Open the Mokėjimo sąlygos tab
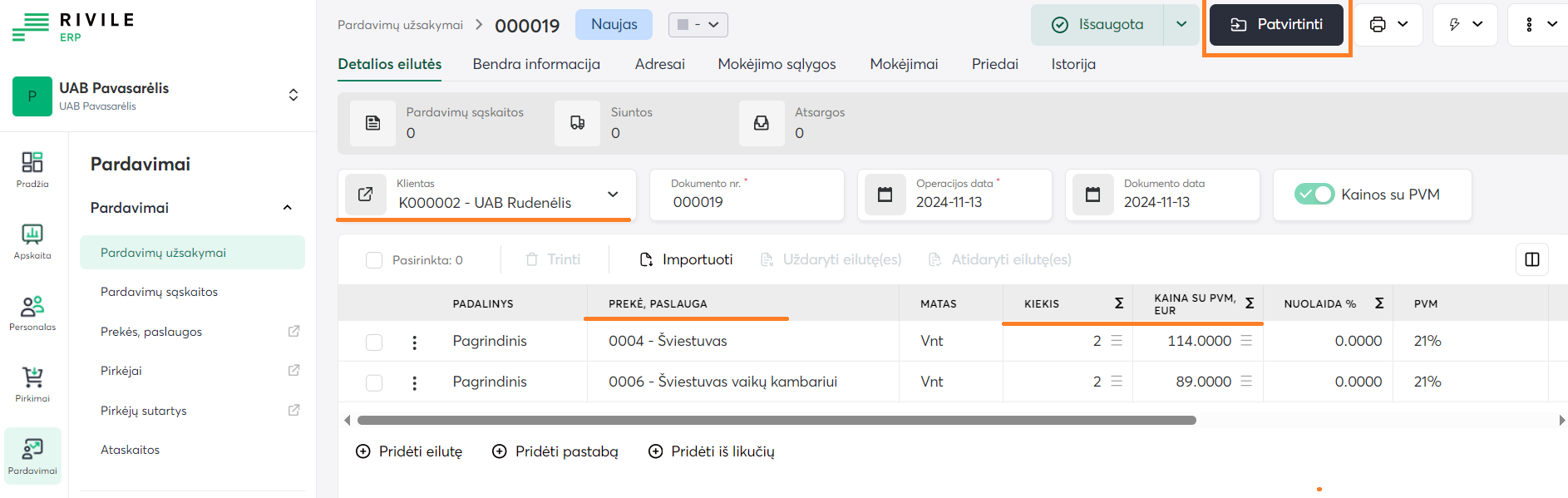The width and height of the screenshot is (1568, 498). [x=777, y=64]
